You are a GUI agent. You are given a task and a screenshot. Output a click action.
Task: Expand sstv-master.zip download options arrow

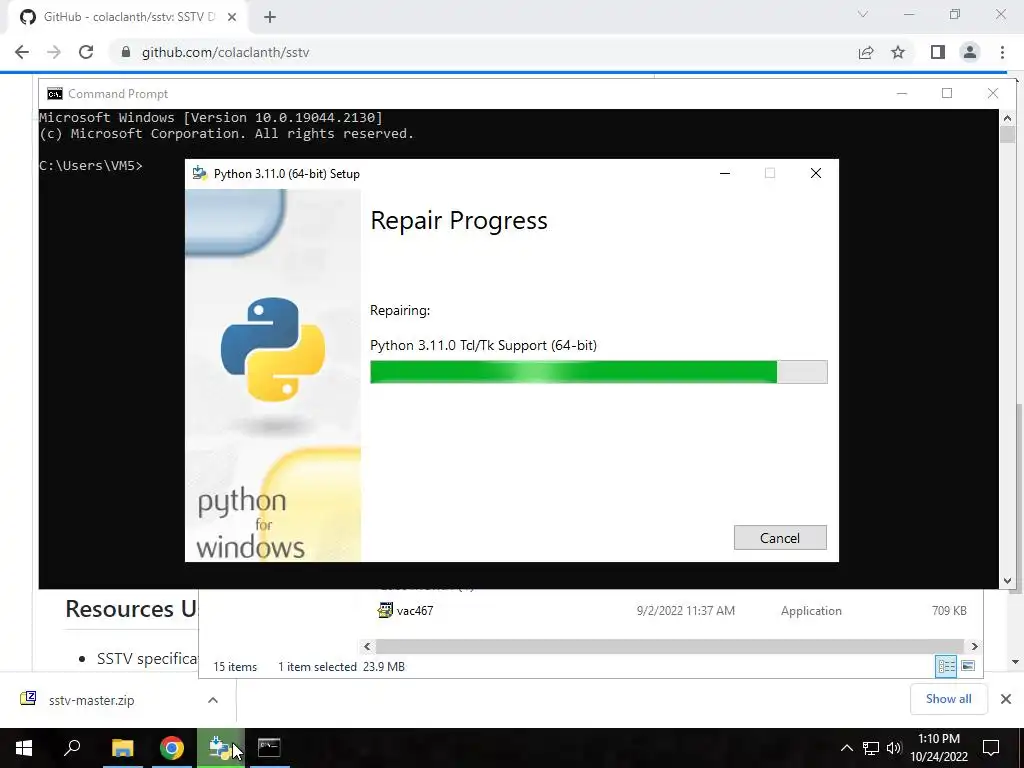pyautogui.click(x=213, y=700)
